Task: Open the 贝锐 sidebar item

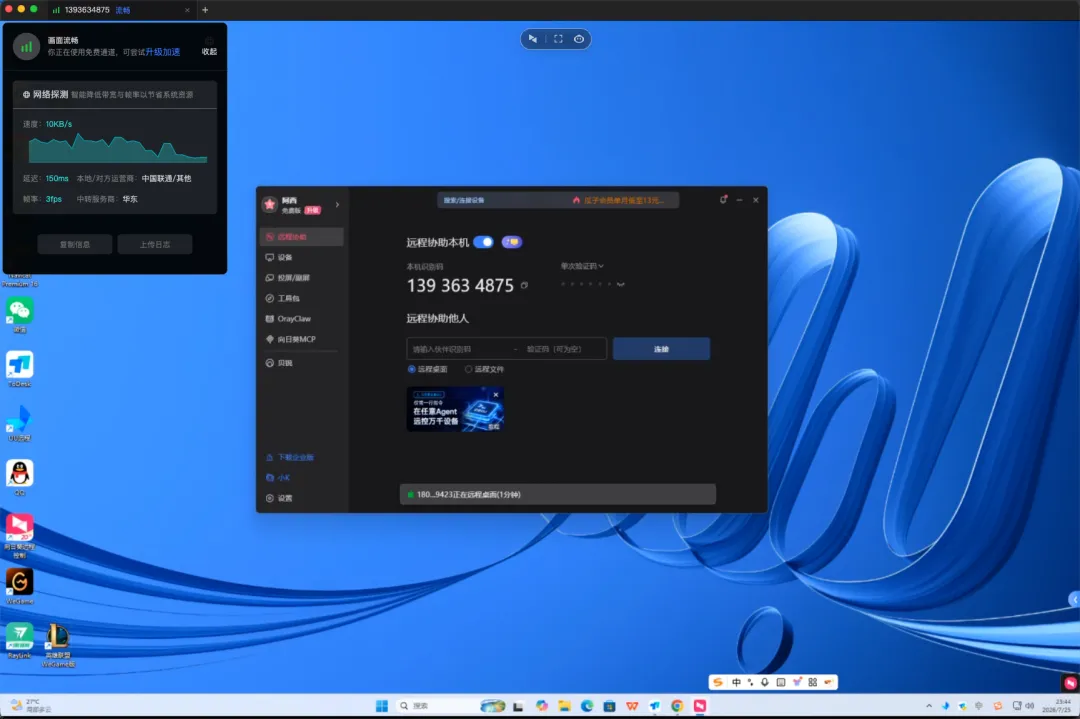Action: click(302, 363)
